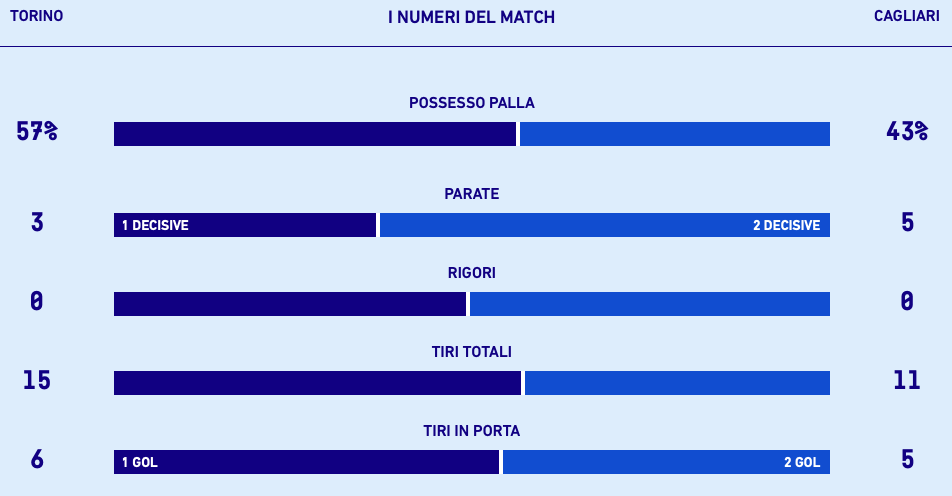Click the TORINO team name header
This screenshot has width=952, height=496.
[x=36, y=16]
